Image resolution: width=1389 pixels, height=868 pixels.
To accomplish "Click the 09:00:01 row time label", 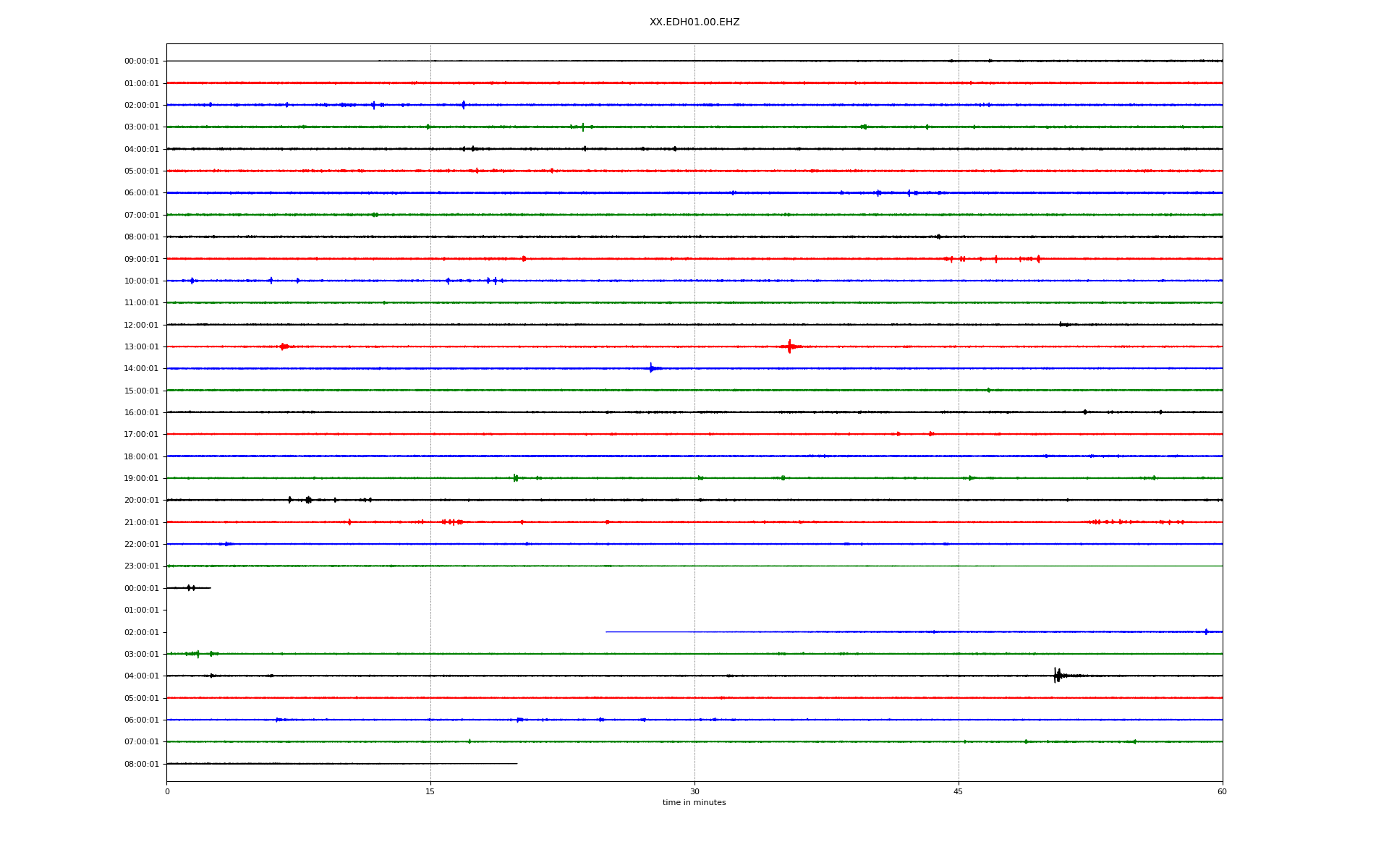I will click(141, 259).
